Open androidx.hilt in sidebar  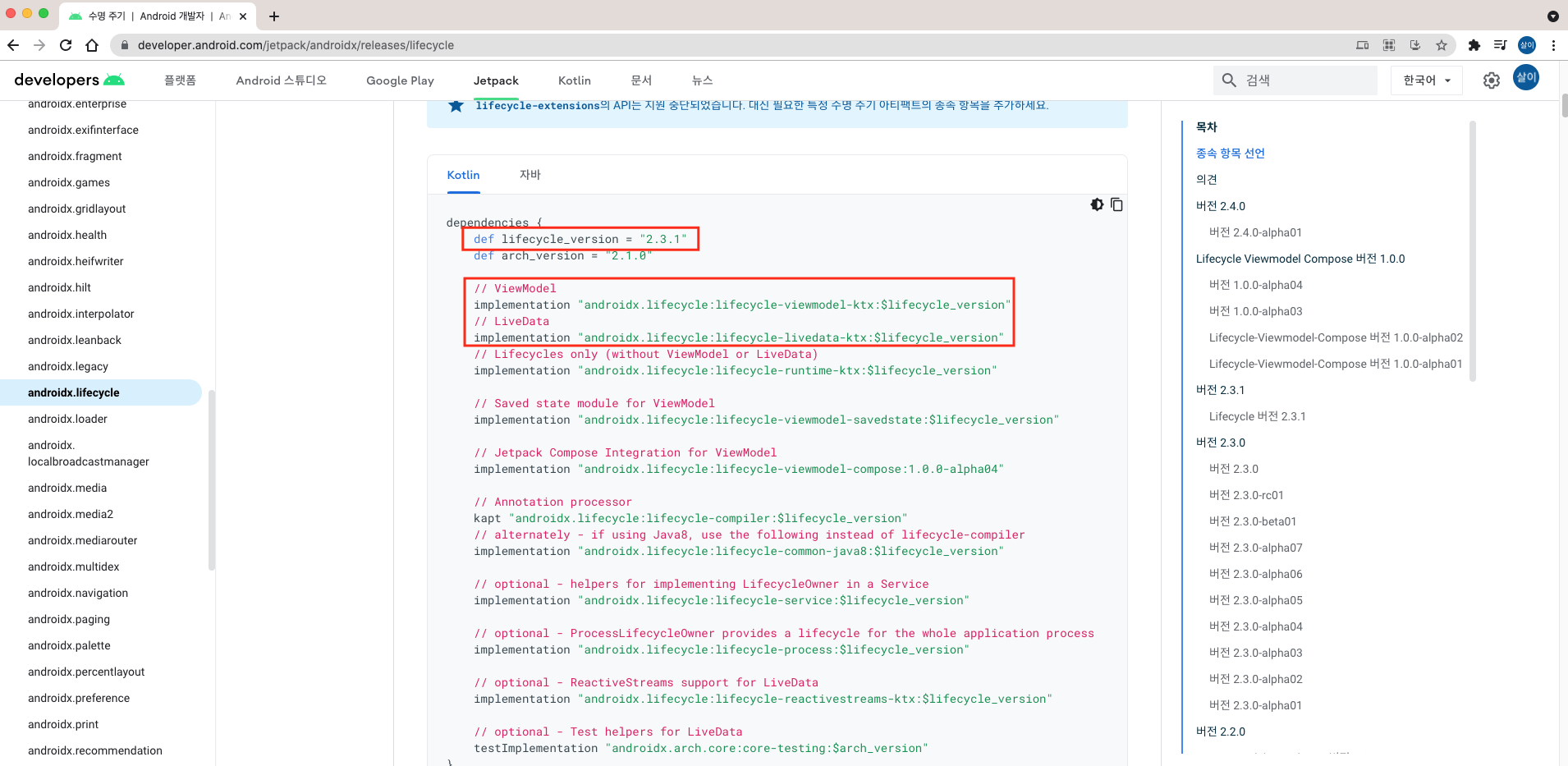pos(59,287)
